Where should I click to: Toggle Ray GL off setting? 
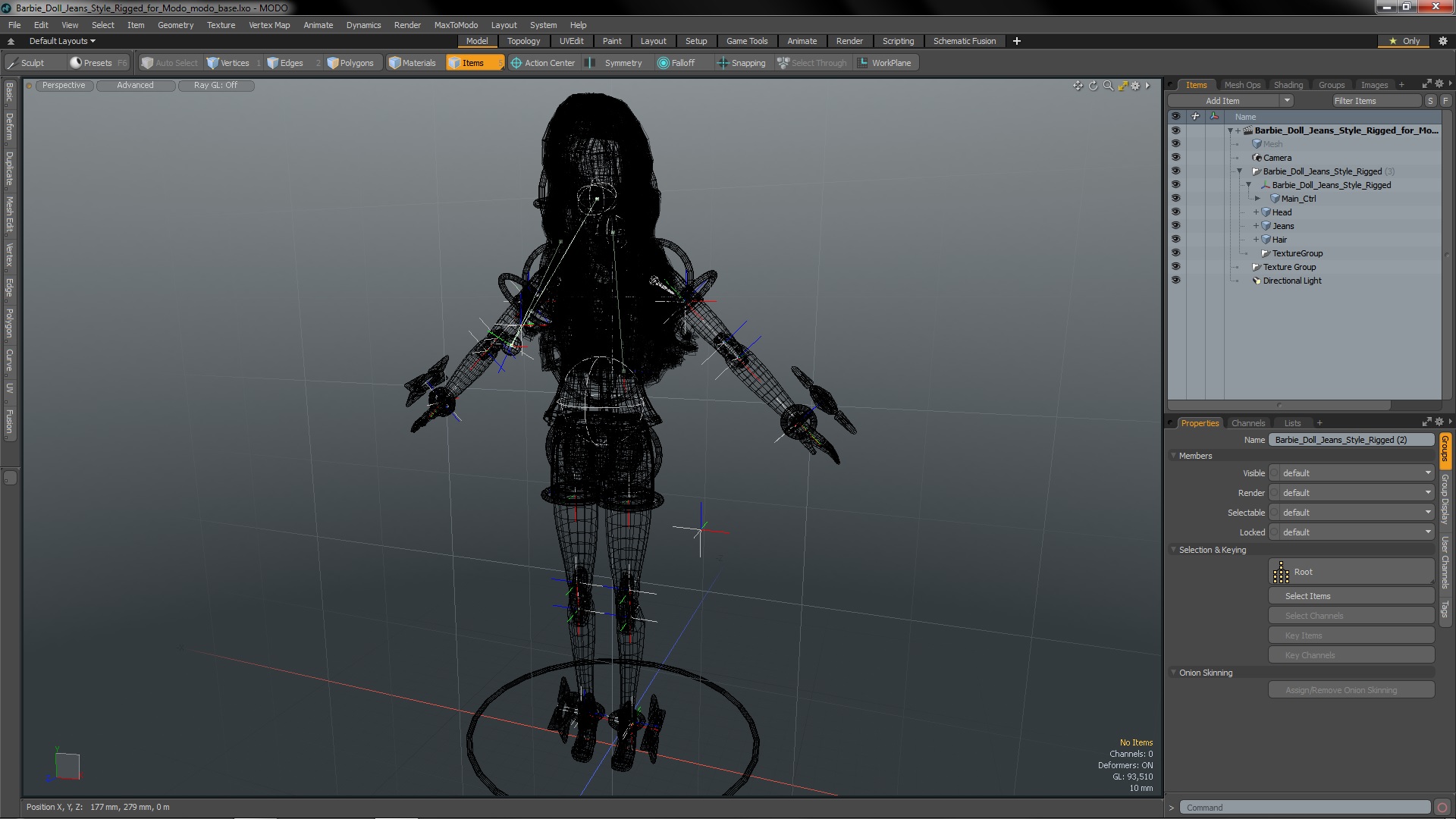(x=215, y=86)
